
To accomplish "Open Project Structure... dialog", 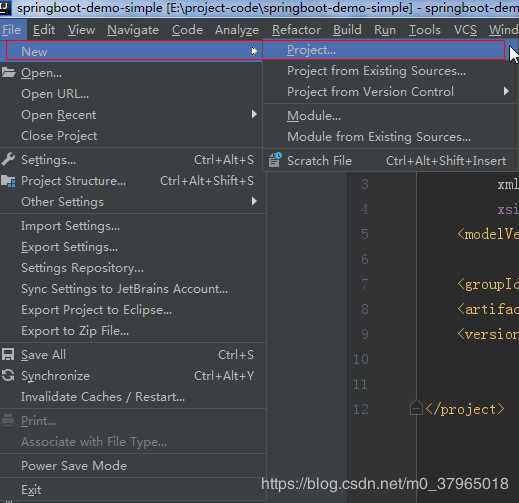I will coord(132,181).
